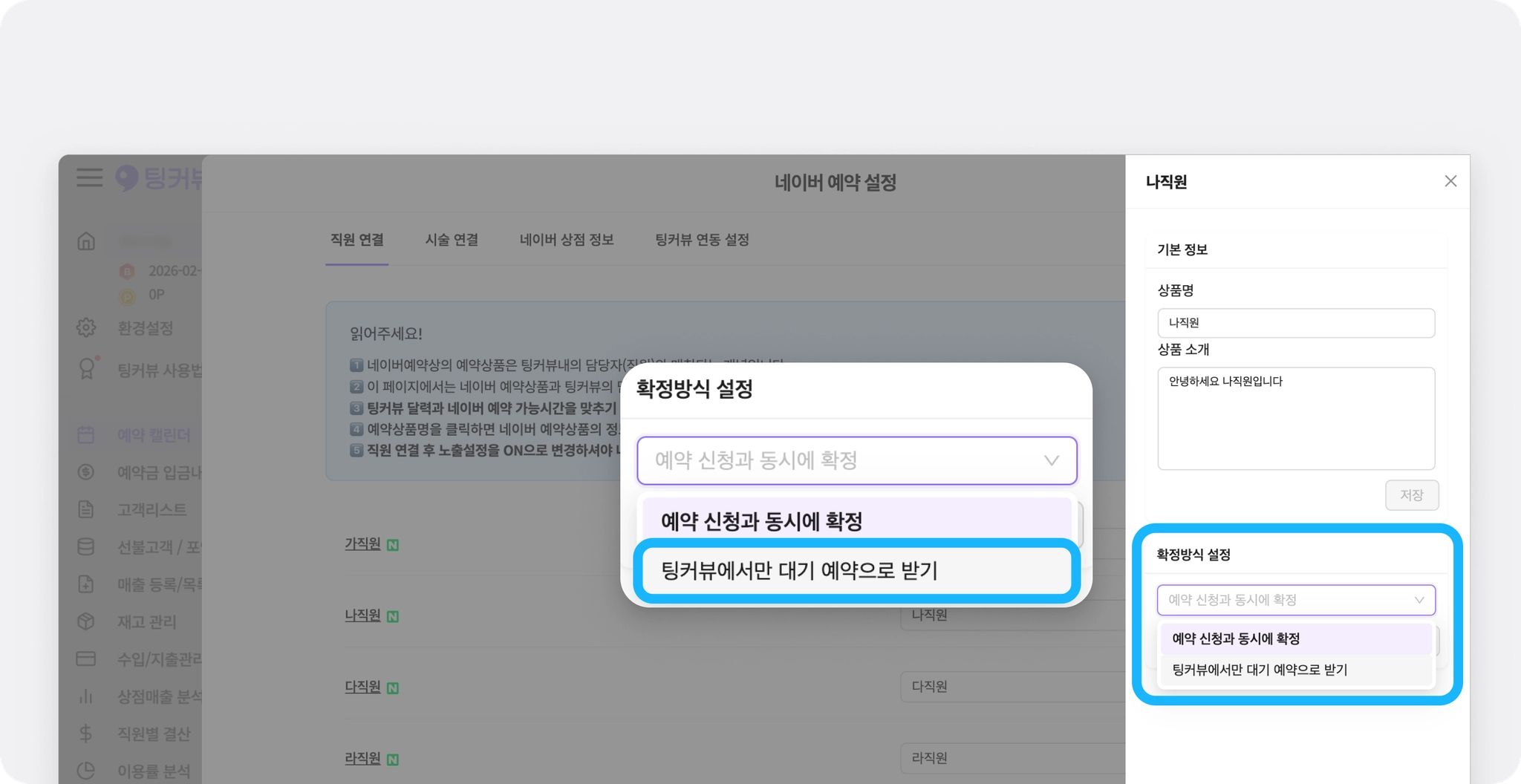Click the 확정방식 설정 heading in the side panel
The height and width of the screenshot is (784, 1521).
point(1193,555)
